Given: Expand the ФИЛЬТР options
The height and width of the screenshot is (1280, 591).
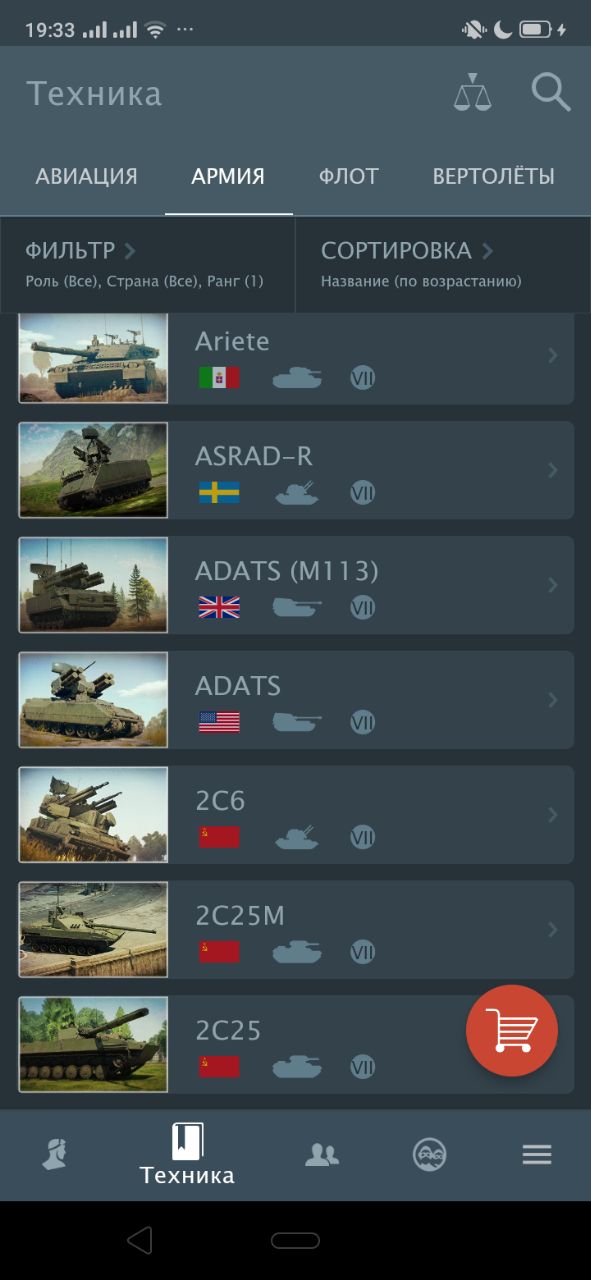Looking at the screenshot, I should [147, 264].
